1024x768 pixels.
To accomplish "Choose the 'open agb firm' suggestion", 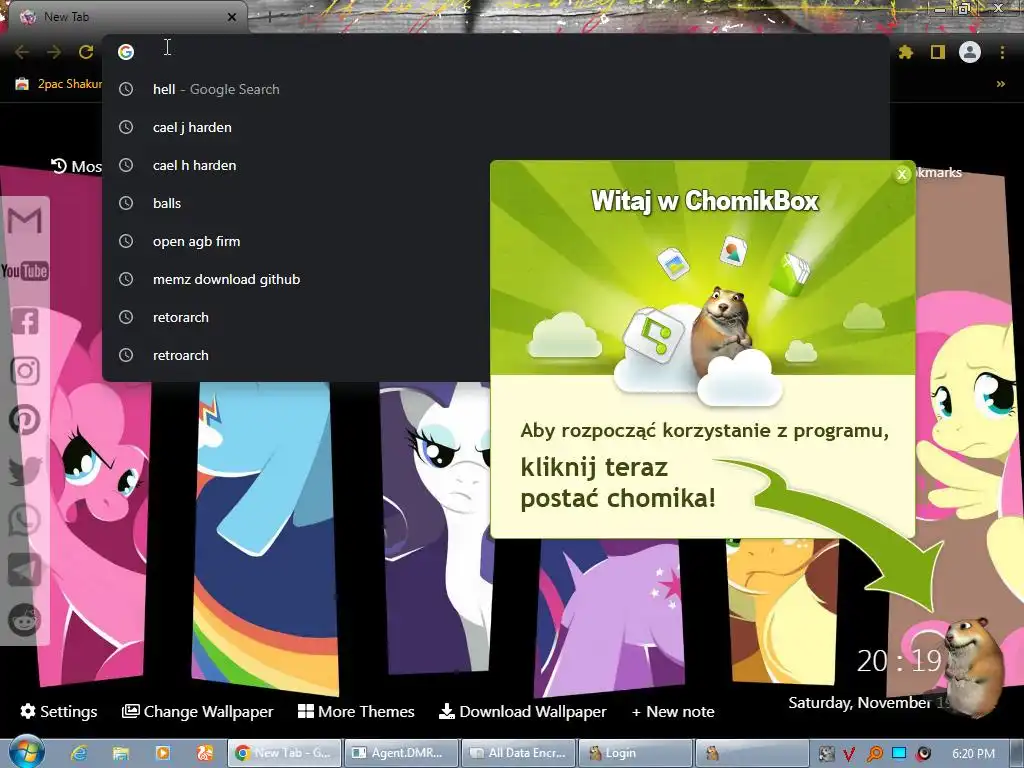I will (297, 241).
